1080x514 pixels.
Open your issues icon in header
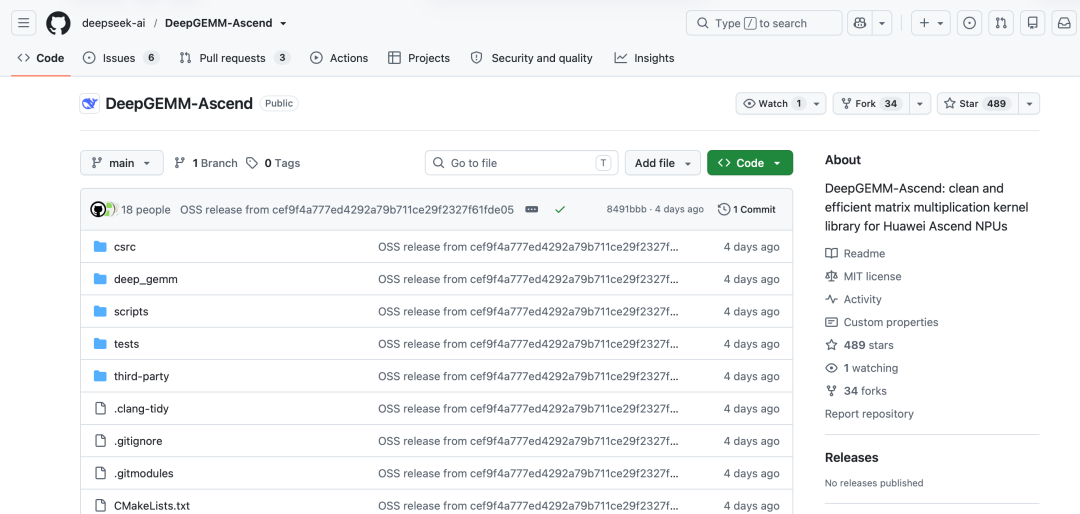pos(969,23)
